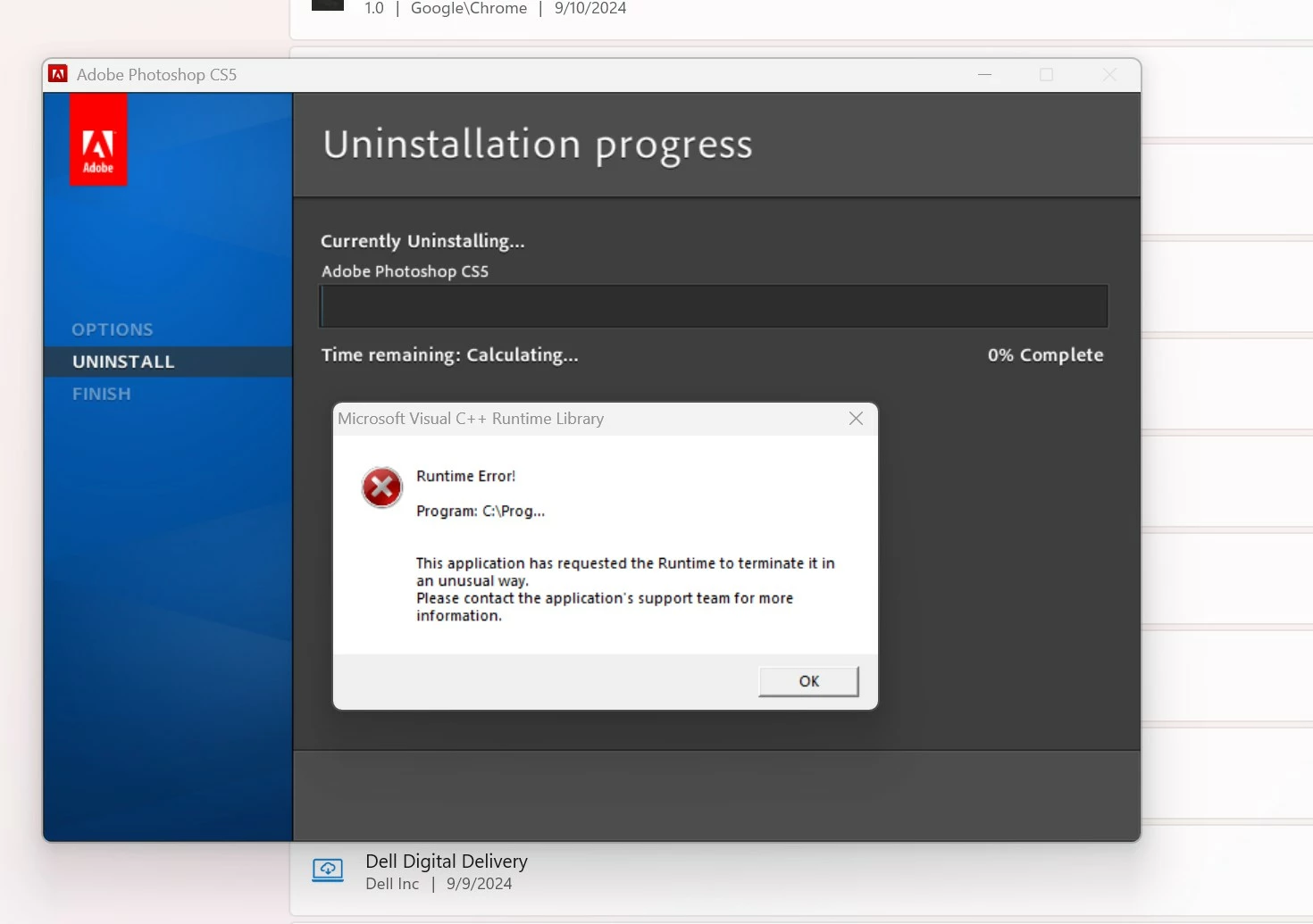Click the Adobe Photoshop CS5 title bar icon
The width and height of the screenshot is (1313, 924).
tap(58, 74)
